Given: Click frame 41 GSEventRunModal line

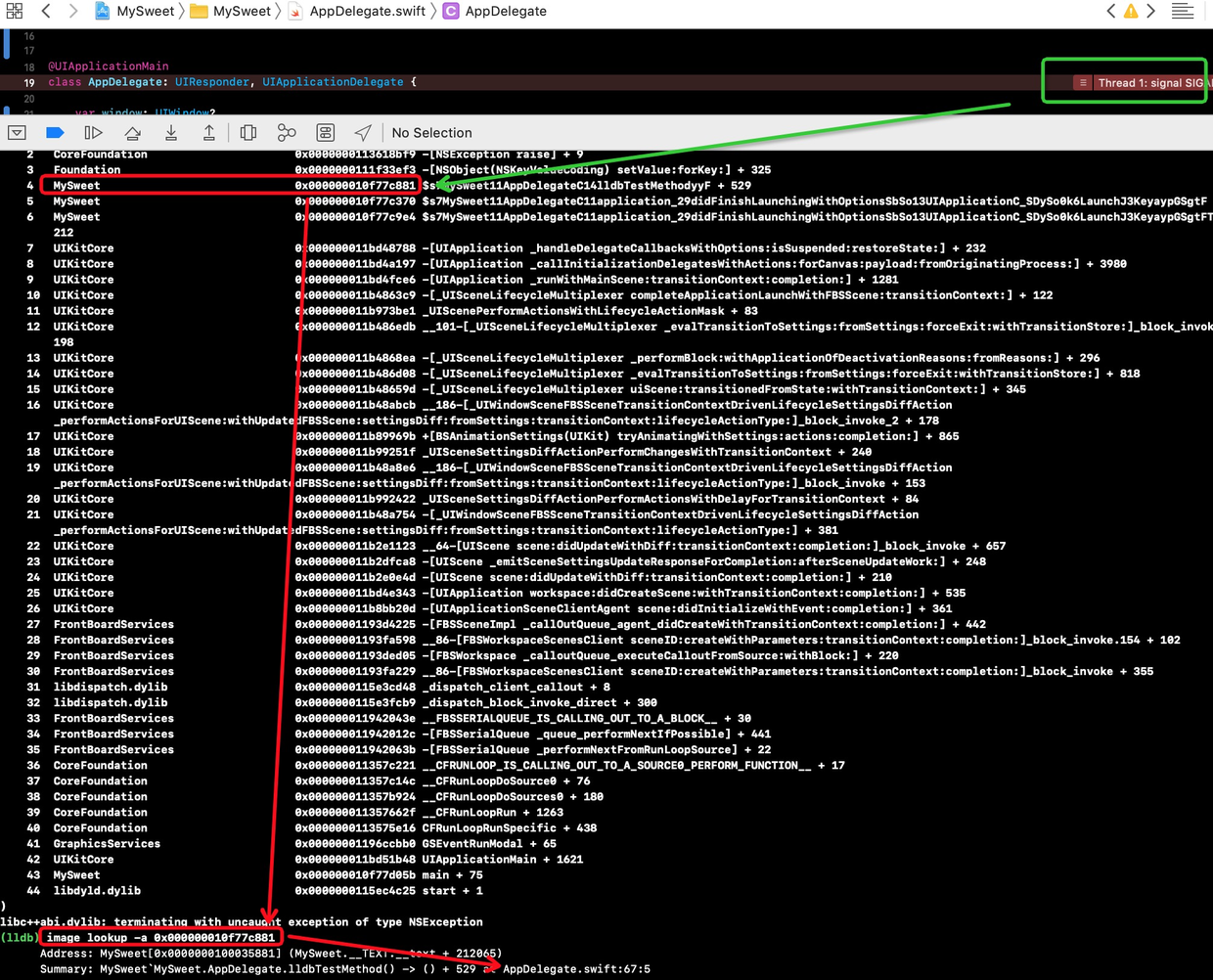Looking at the screenshot, I should pyautogui.click(x=290, y=843).
